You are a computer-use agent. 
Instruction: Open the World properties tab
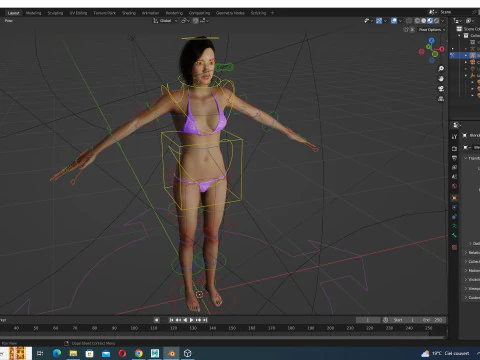[454, 186]
